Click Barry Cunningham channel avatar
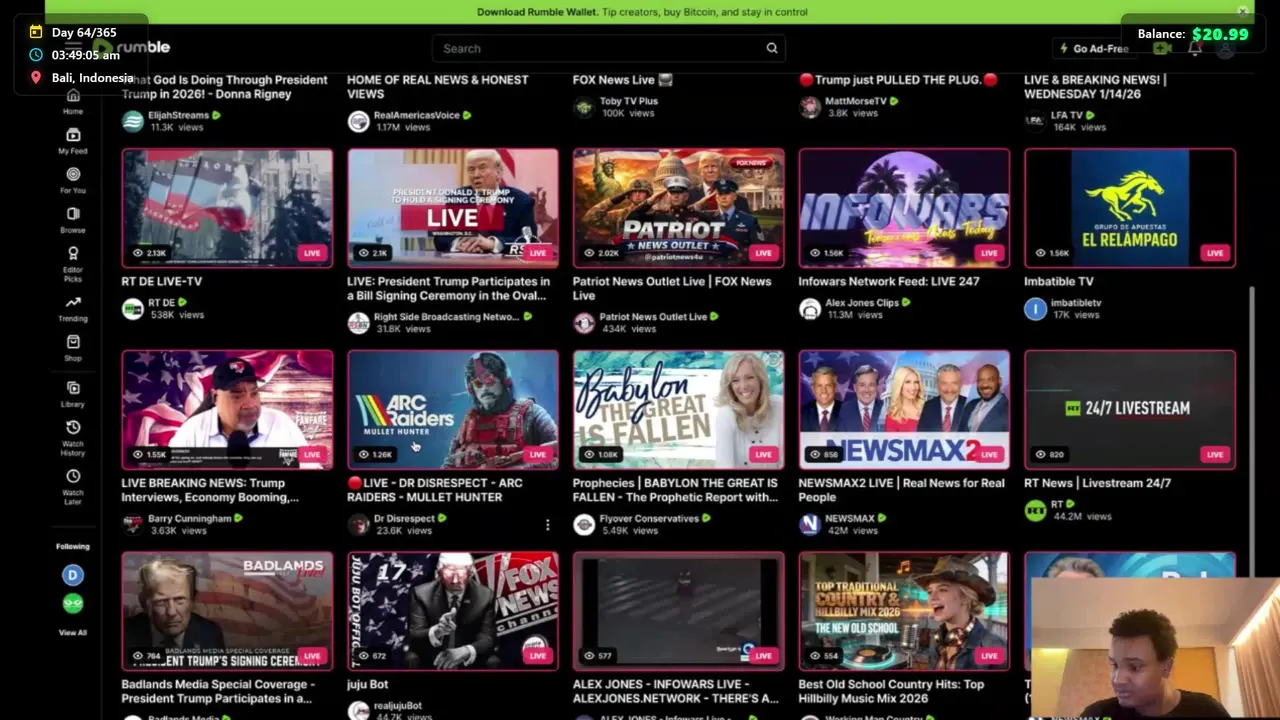This screenshot has width=1280, height=720. pyautogui.click(x=132, y=524)
